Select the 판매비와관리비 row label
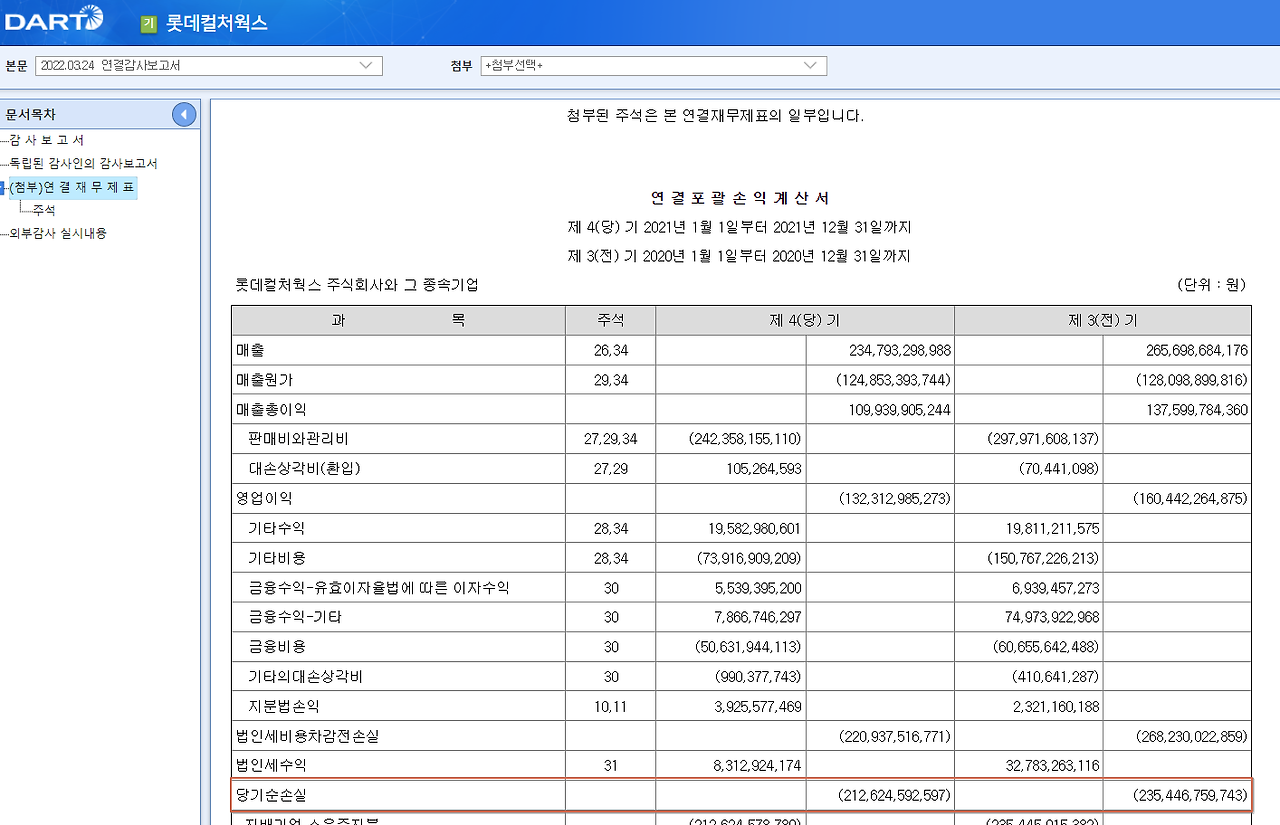 click(299, 439)
